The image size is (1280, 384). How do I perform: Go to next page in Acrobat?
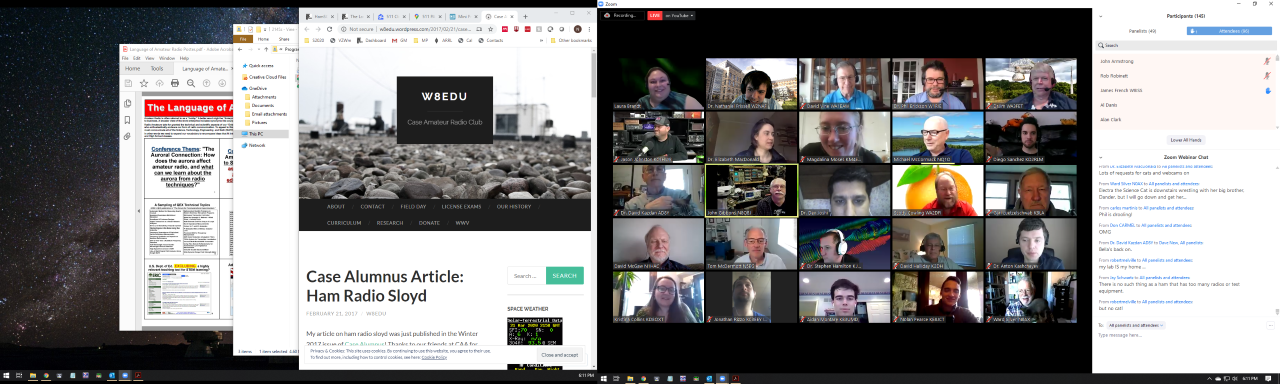point(222,83)
